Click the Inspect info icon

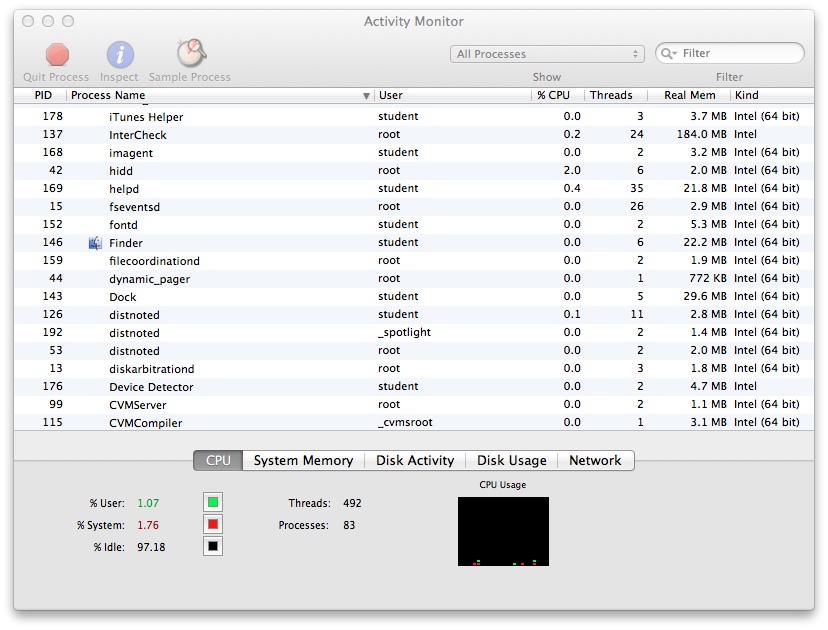[x=120, y=54]
